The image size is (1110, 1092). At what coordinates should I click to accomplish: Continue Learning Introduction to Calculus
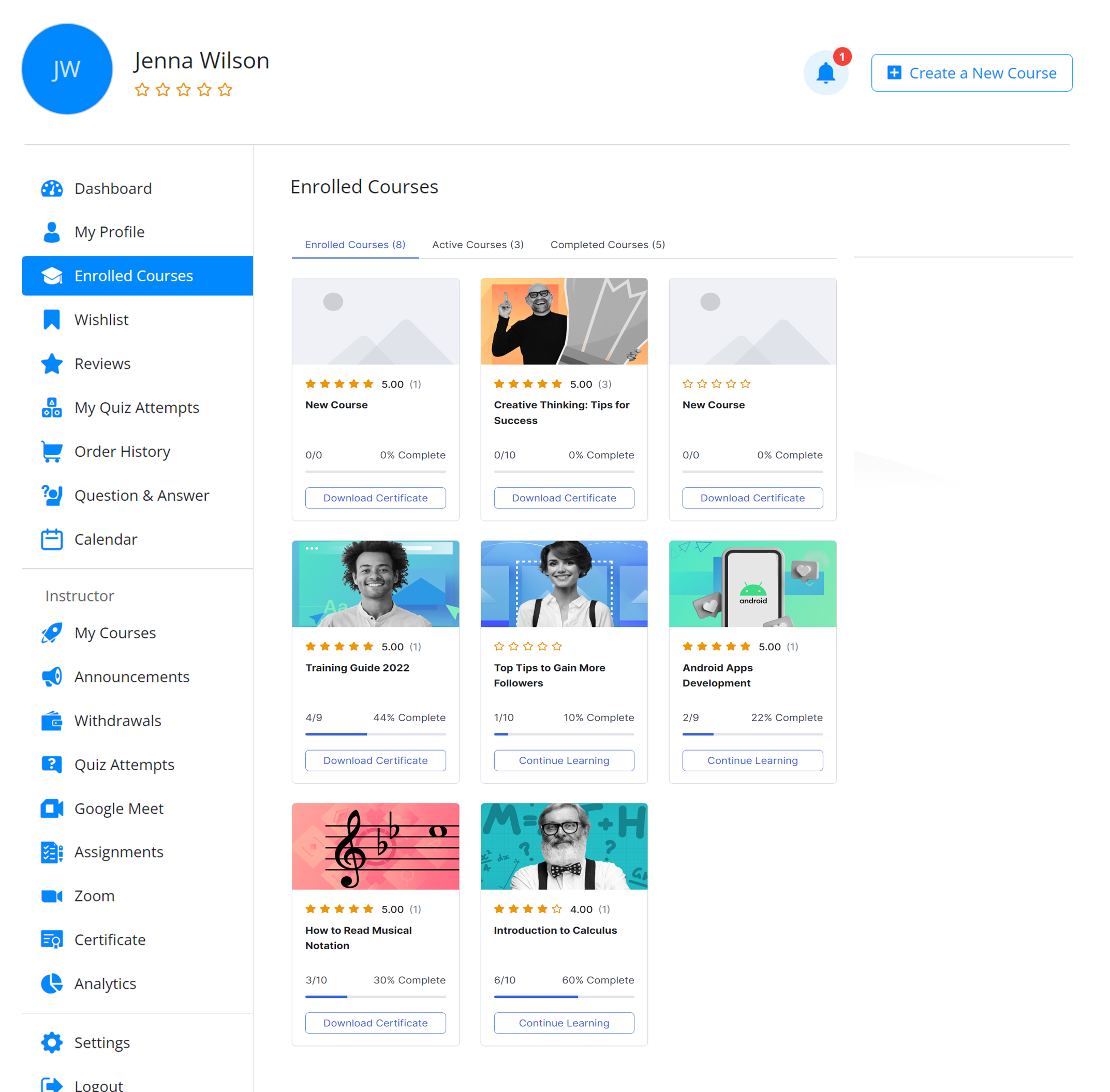click(x=564, y=1023)
